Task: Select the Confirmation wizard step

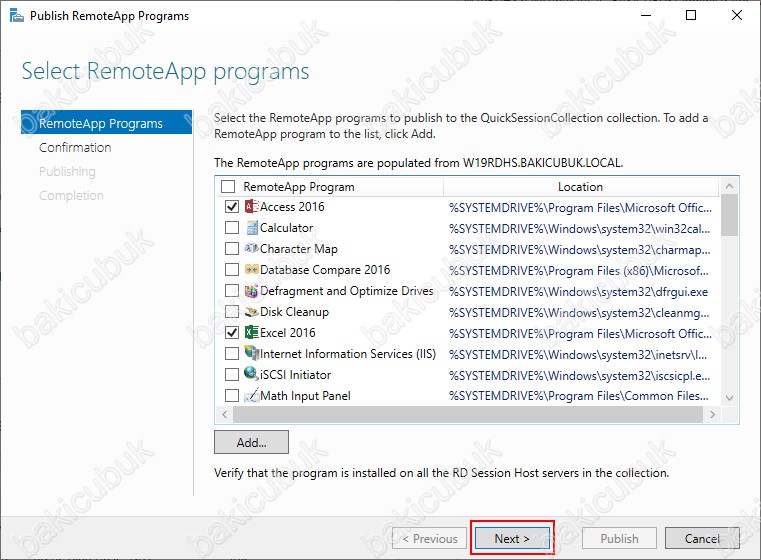Action: click(x=75, y=148)
